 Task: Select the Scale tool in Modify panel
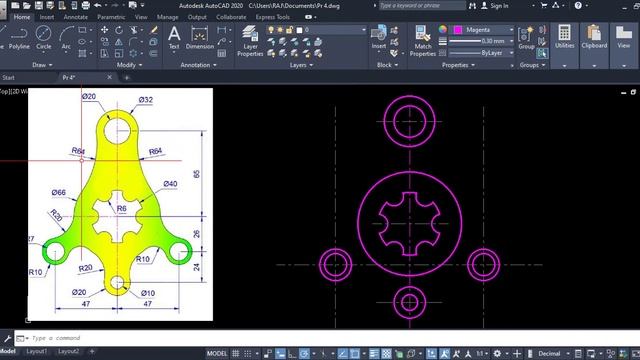click(119, 53)
